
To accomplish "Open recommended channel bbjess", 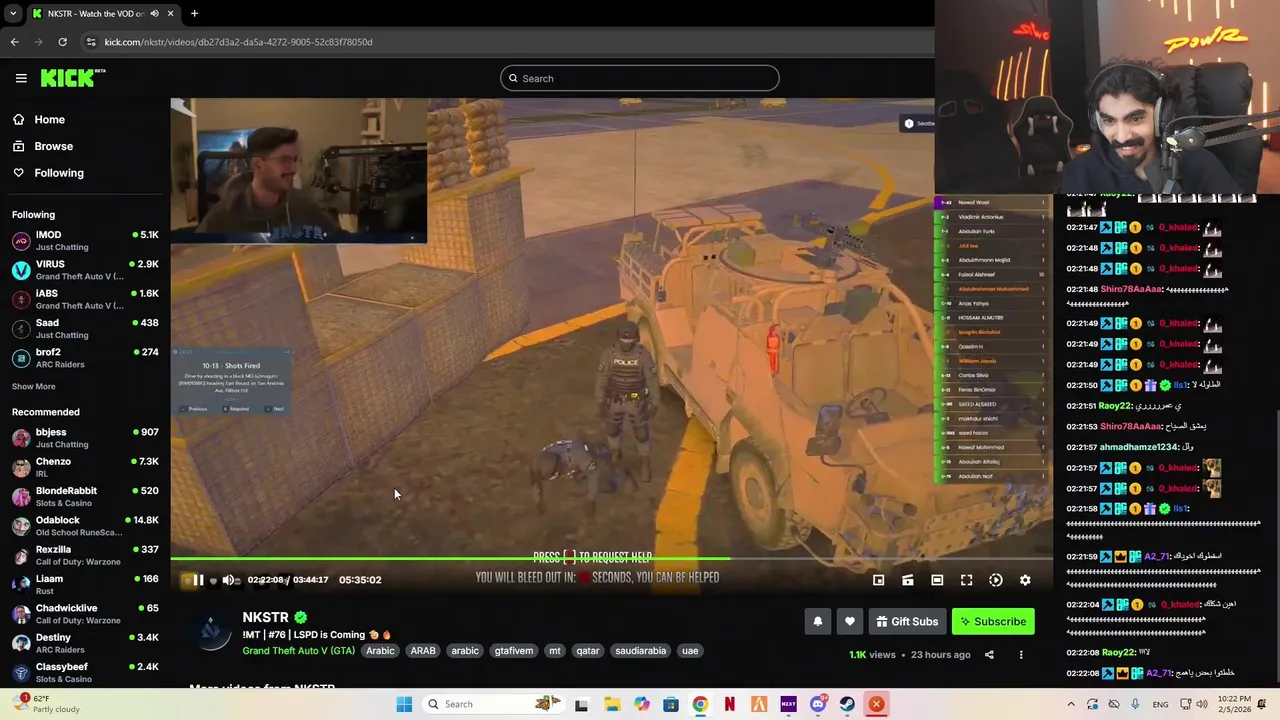I will coord(85,438).
